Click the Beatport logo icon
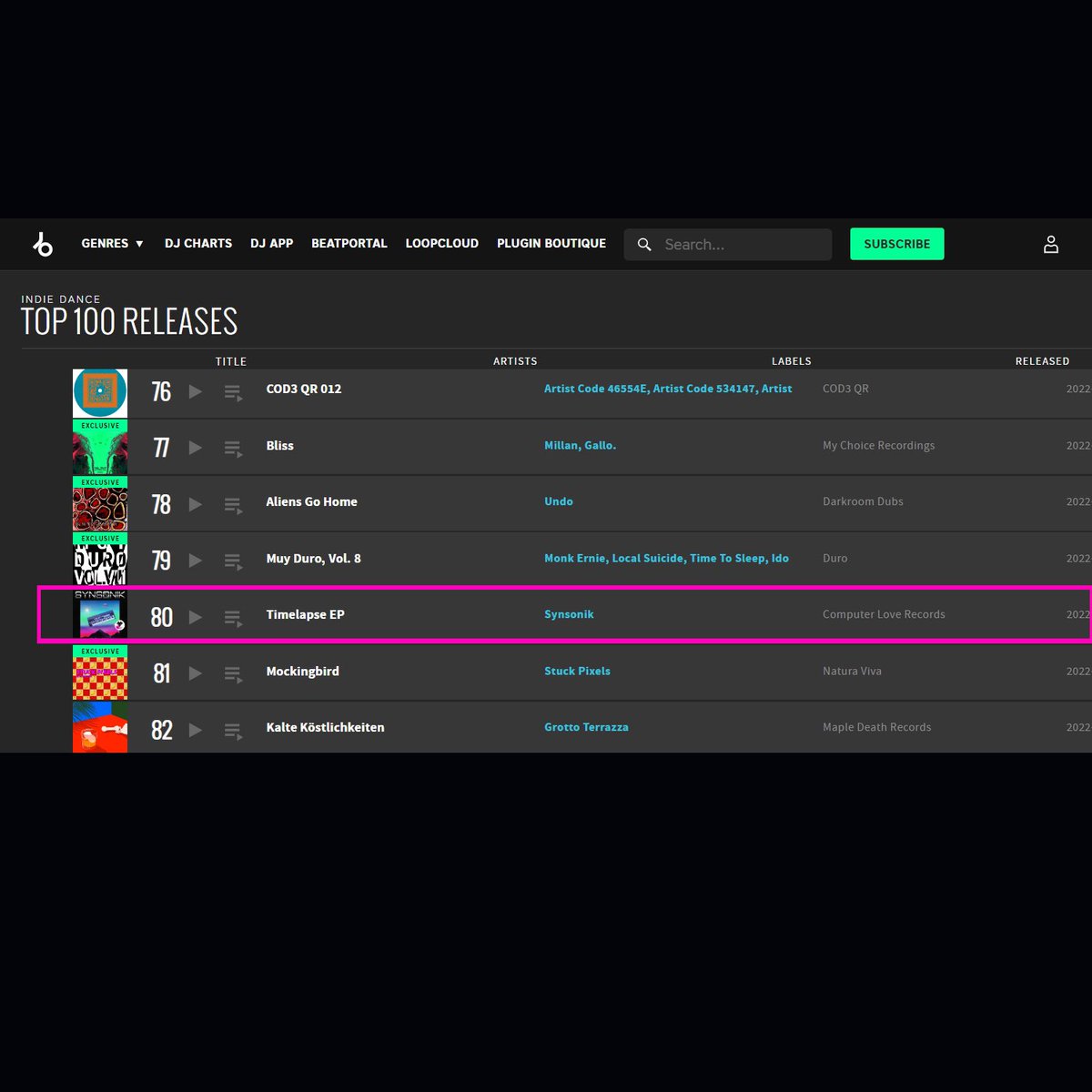The image size is (1092, 1092). tap(43, 244)
